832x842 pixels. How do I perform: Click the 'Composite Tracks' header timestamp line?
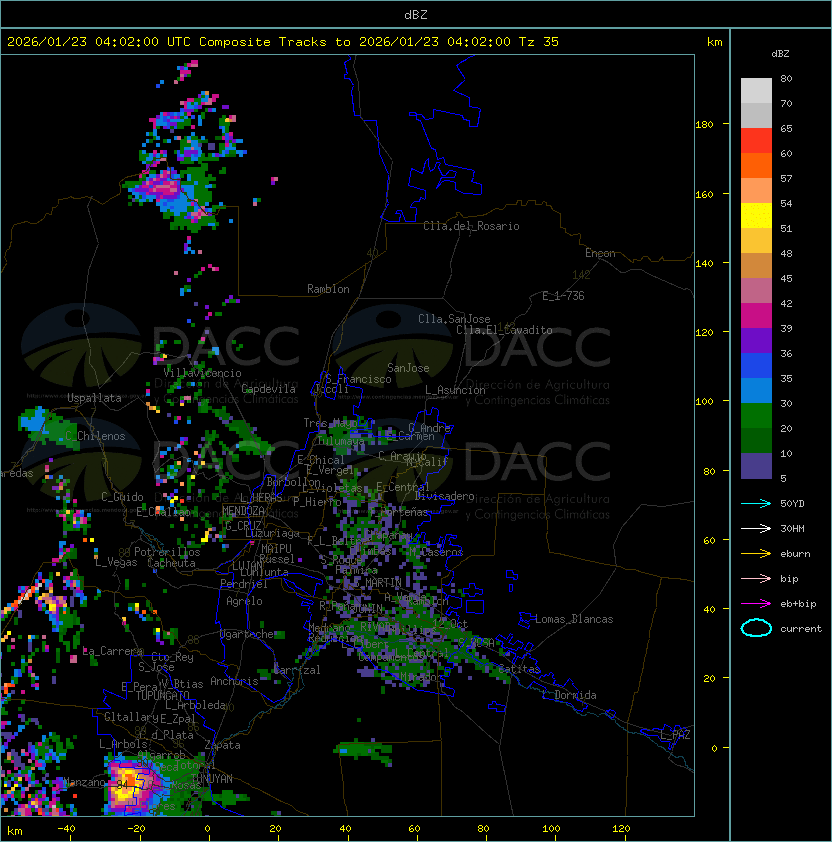[x=283, y=41]
